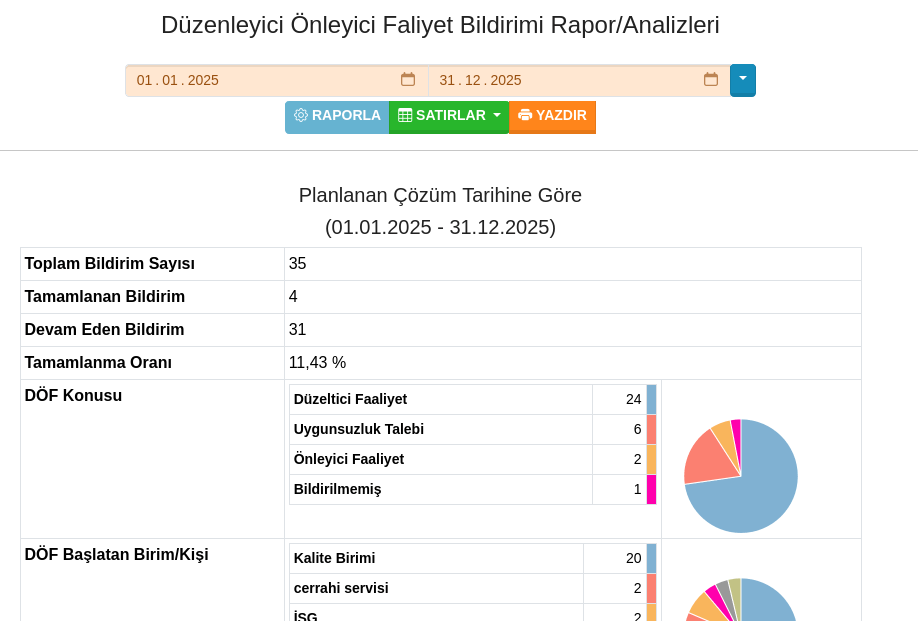Open calendar picker for end date

[x=711, y=80]
